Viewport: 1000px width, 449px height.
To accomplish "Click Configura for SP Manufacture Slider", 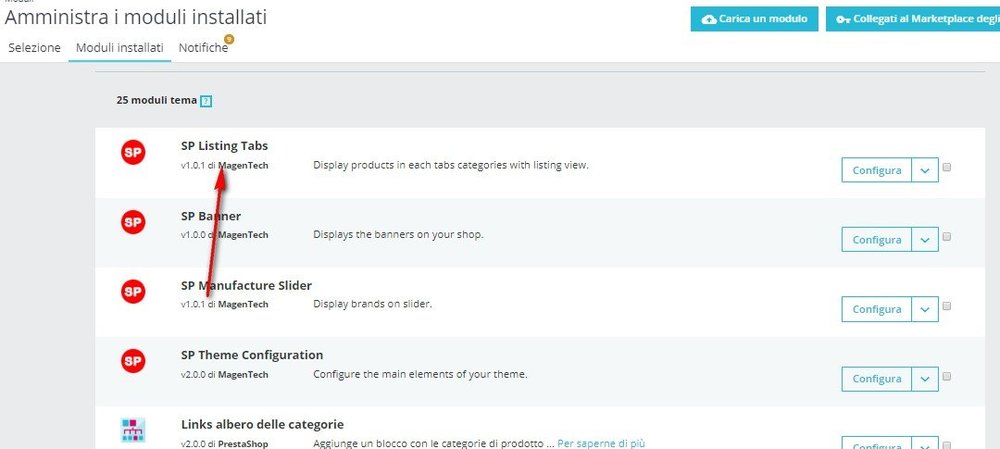I will [876, 309].
